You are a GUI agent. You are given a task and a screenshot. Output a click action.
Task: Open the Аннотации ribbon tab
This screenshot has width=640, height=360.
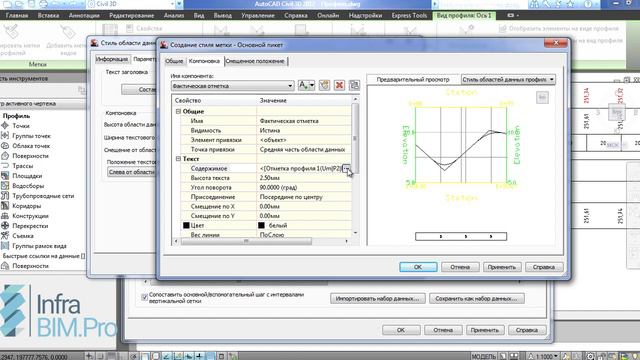click(84, 16)
